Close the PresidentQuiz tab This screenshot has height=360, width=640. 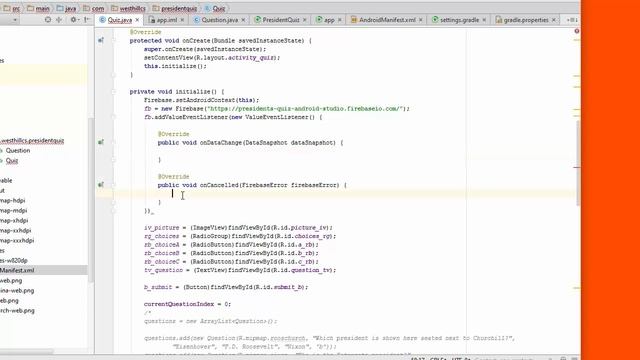click(304, 20)
